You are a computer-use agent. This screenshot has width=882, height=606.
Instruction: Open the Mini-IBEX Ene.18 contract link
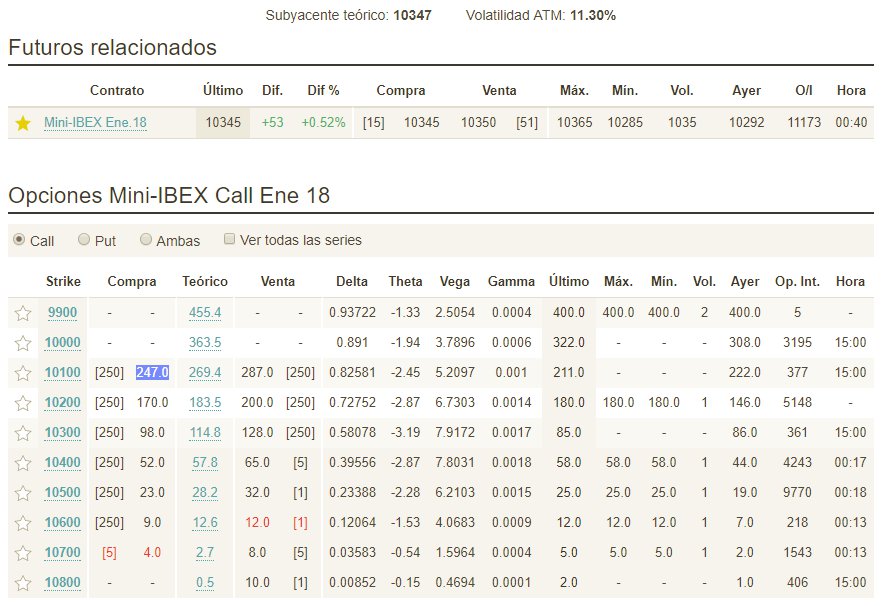(x=95, y=123)
